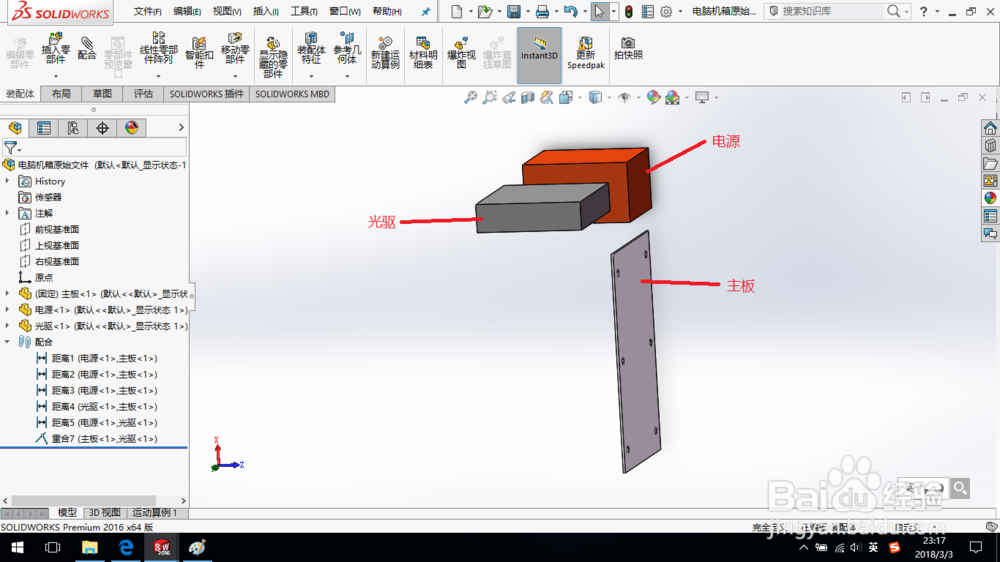Open Assembly Features tool
The height and width of the screenshot is (562, 1000).
311,48
